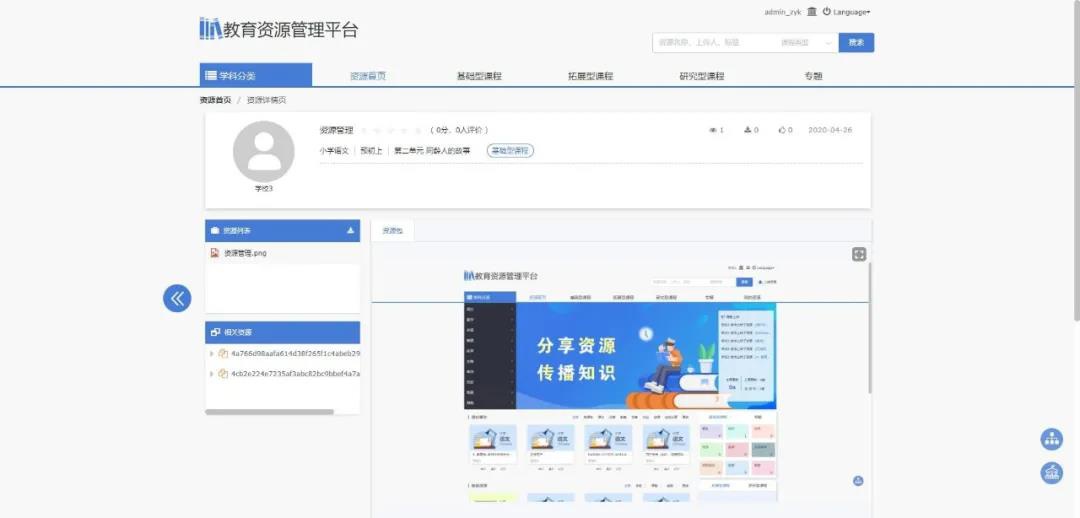Click the thumbs-up like icon

coord(782,130)
